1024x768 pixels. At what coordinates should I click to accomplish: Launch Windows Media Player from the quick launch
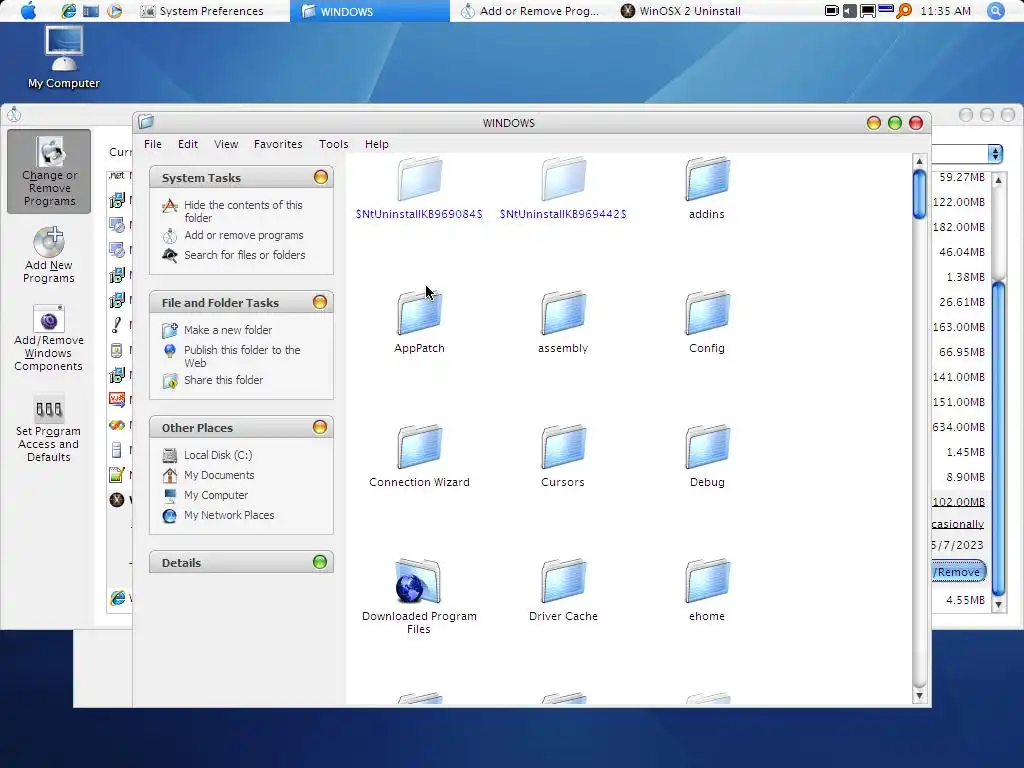[x=114, y=11]
